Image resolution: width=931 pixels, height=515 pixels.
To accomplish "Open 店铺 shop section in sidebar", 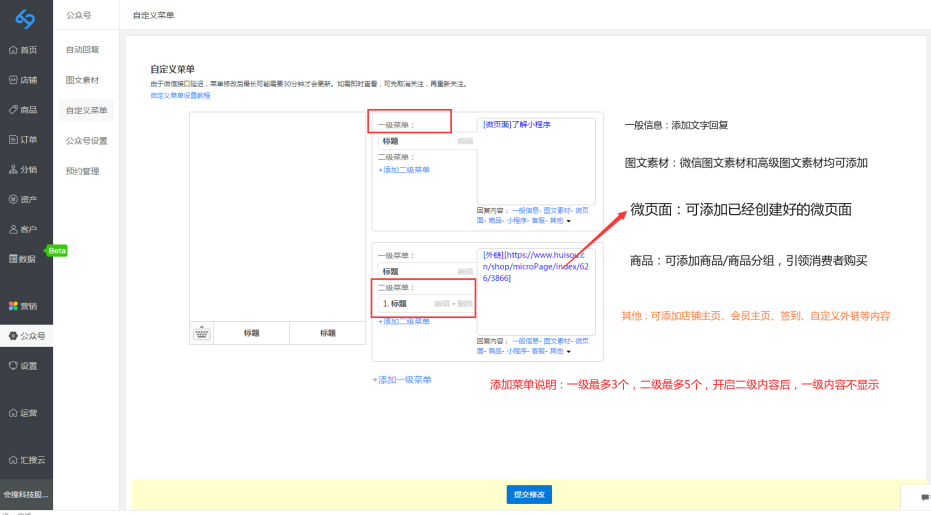I will [23, 80].
